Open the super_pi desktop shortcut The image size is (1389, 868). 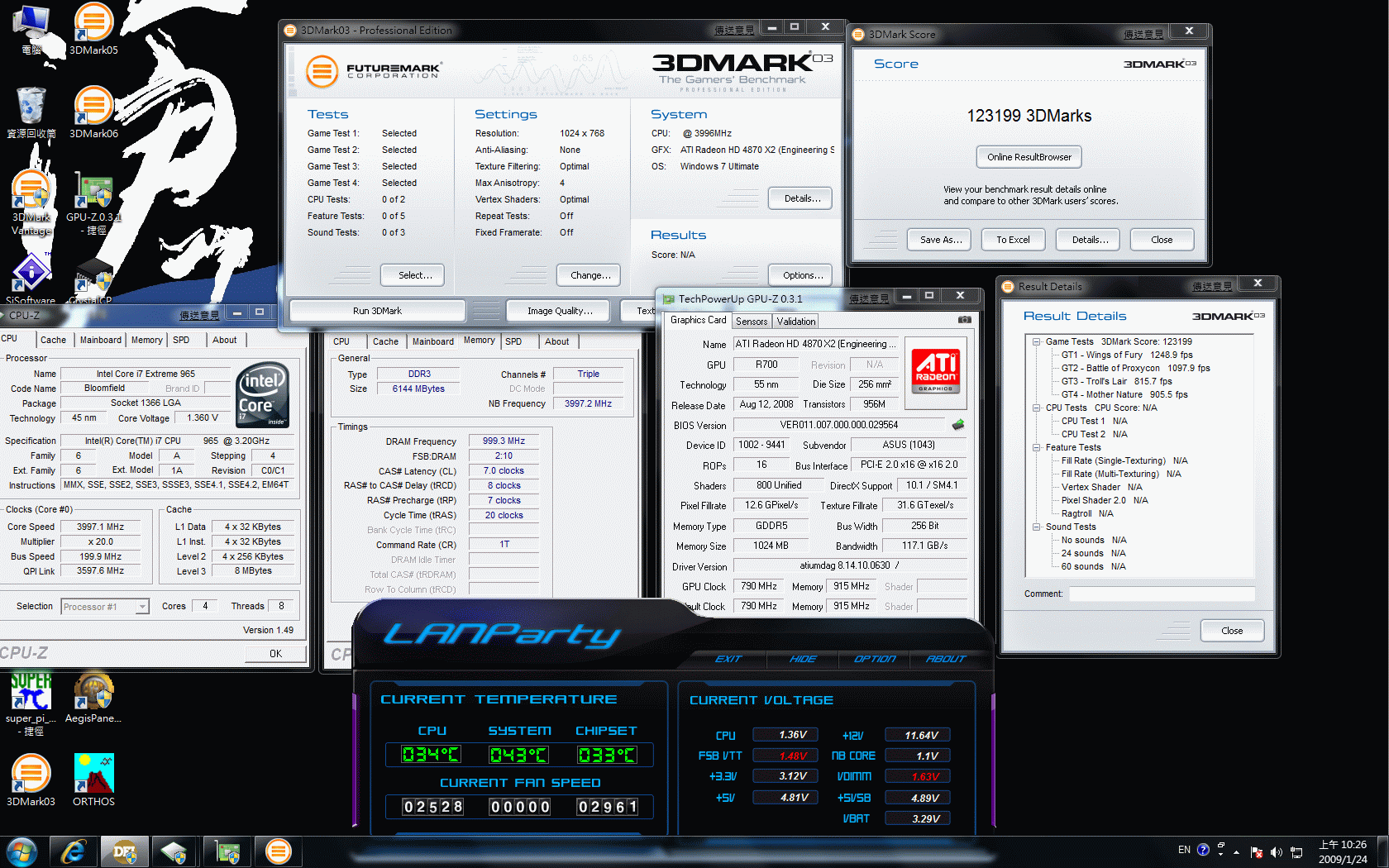click(31, 704)
